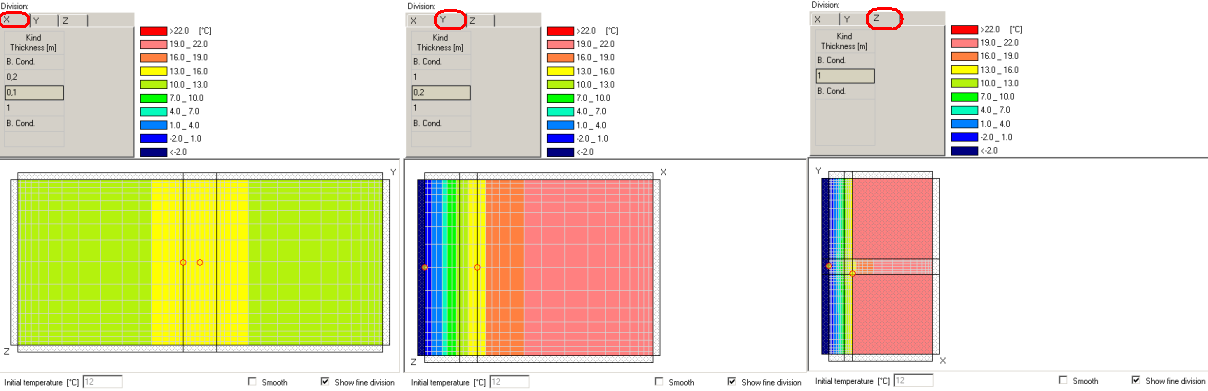Screen dimensions: 1208x391
Task: Click the <-2.0 navy swatch in middle legend
Action: click(x=560, y=152)
